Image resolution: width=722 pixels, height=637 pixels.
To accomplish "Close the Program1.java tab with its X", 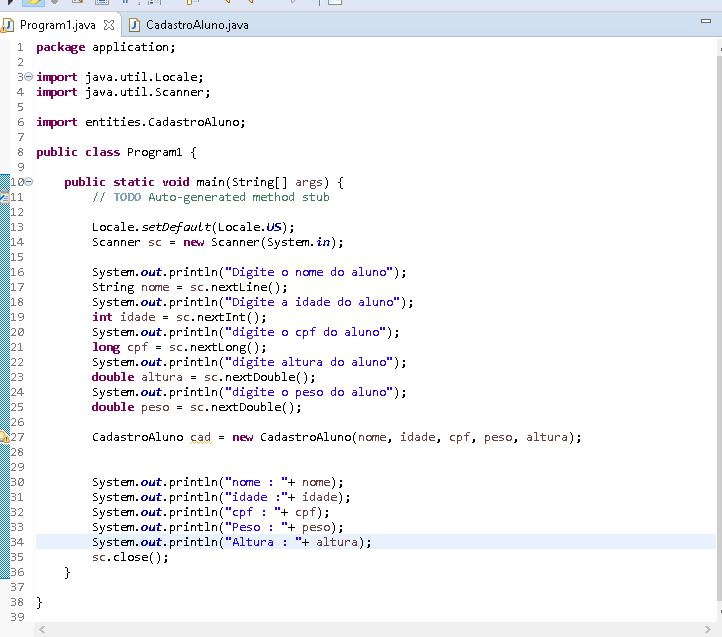I will (x=109, y=25).
